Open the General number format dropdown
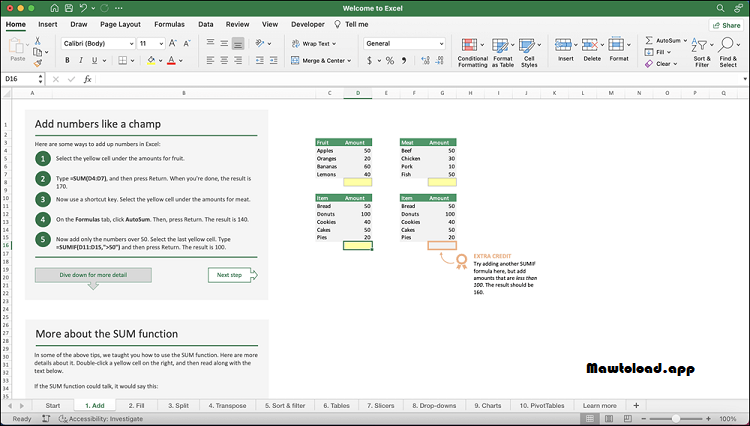The width and height of the screenshot is (750, 426). tap(441, 44)
